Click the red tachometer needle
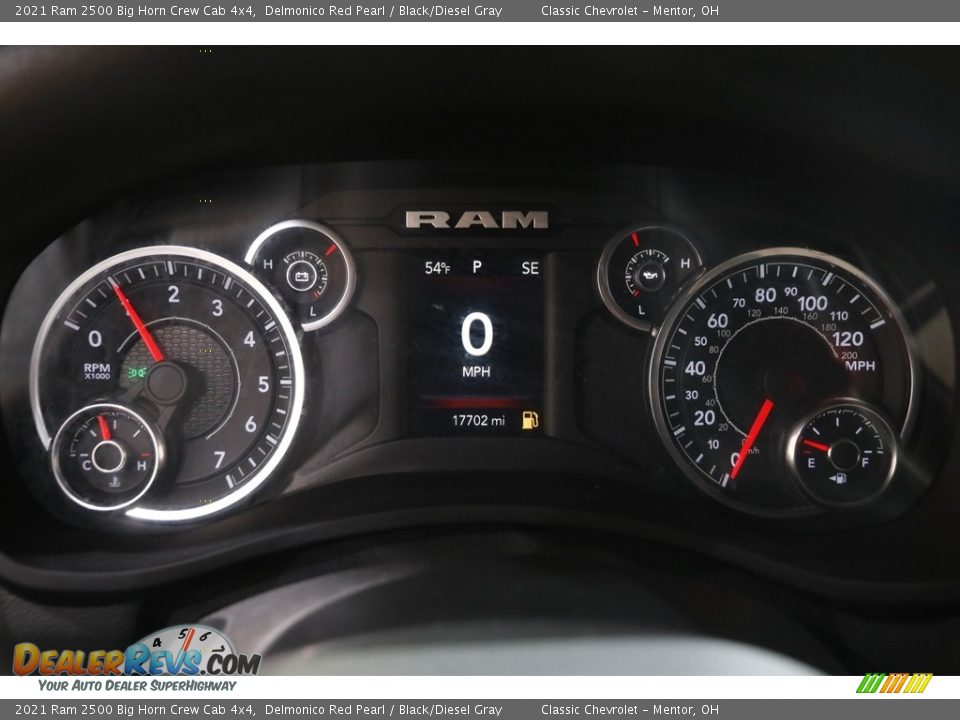 pos(138,323)
